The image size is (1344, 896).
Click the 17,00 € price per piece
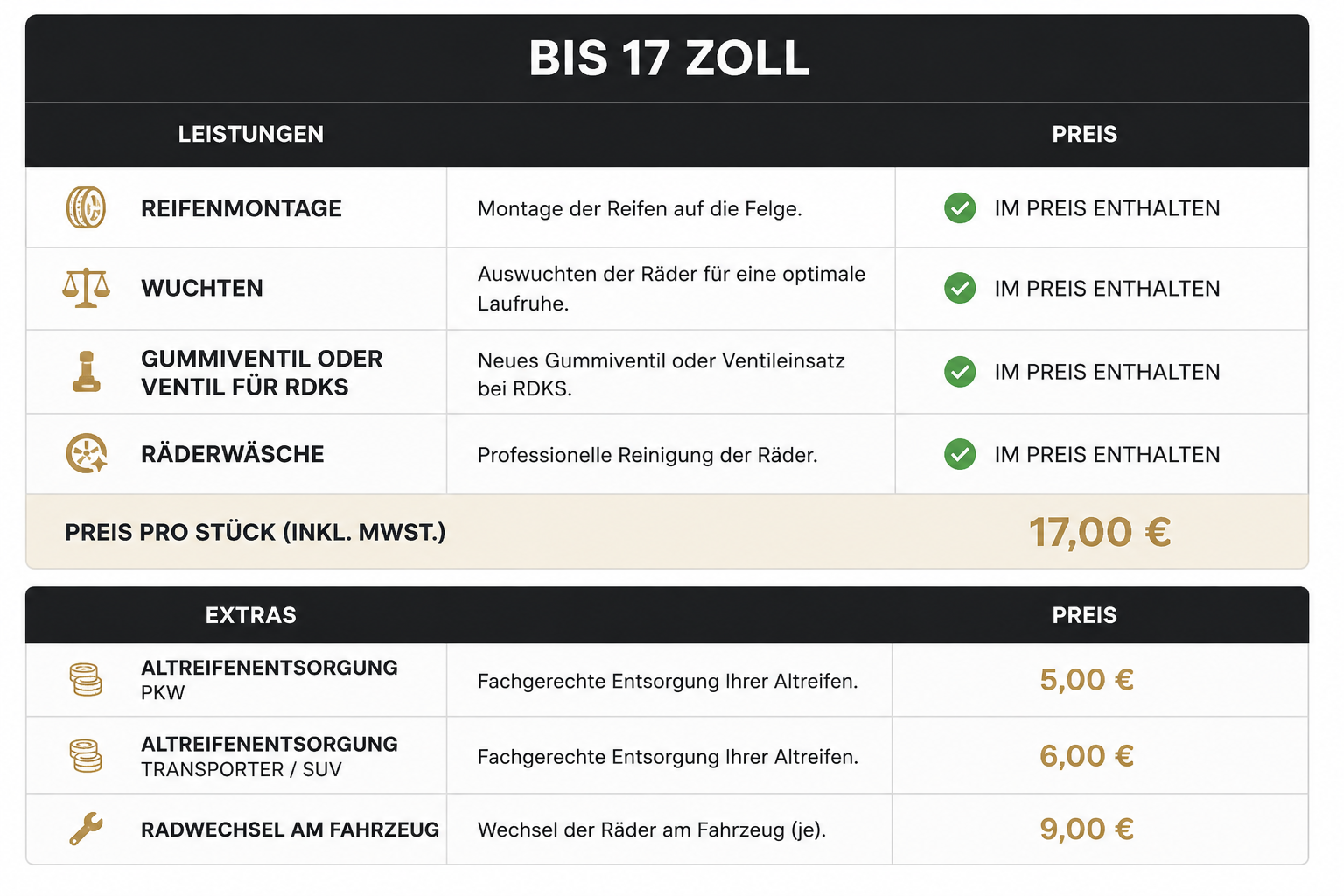pyautogui.click(x=1100, y=532)
